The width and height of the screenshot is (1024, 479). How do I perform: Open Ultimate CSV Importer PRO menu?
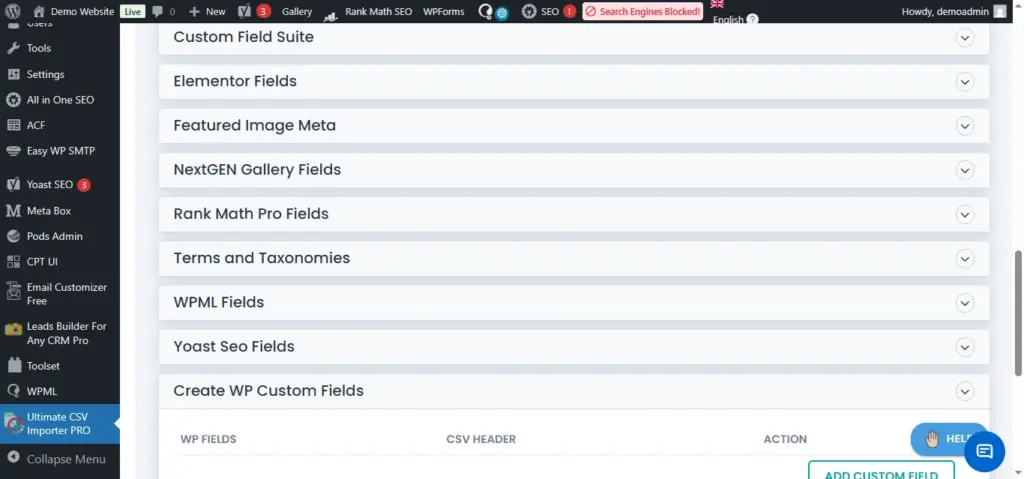point(60,423)
